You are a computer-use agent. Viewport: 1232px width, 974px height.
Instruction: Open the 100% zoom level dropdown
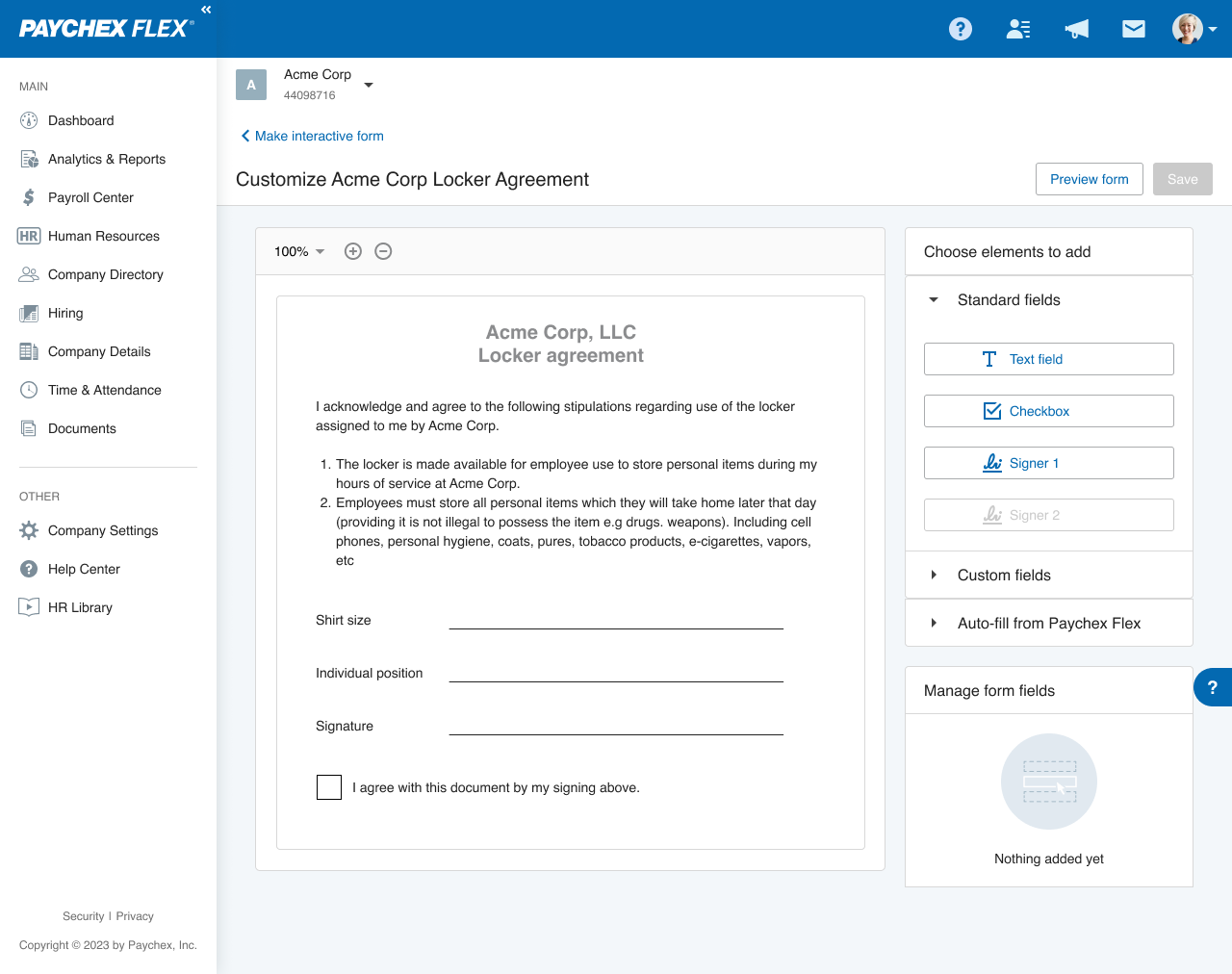299,251
